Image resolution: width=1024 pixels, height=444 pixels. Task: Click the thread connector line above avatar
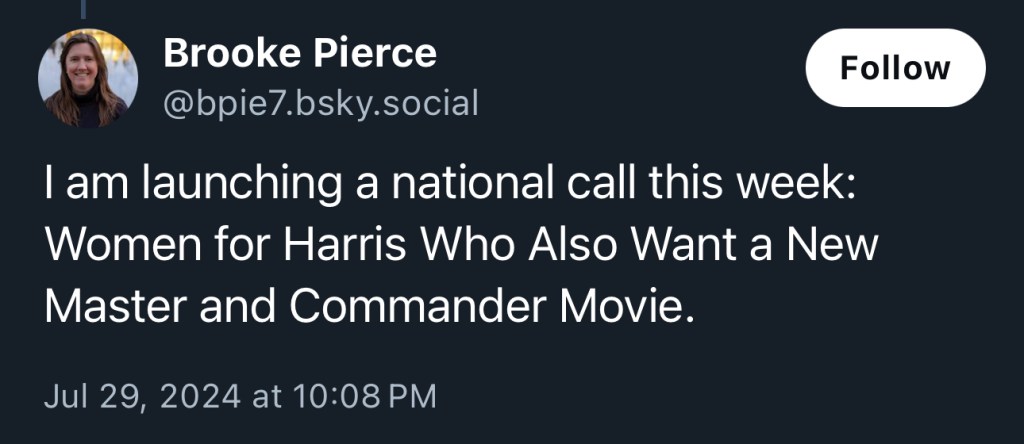[84, 8]
